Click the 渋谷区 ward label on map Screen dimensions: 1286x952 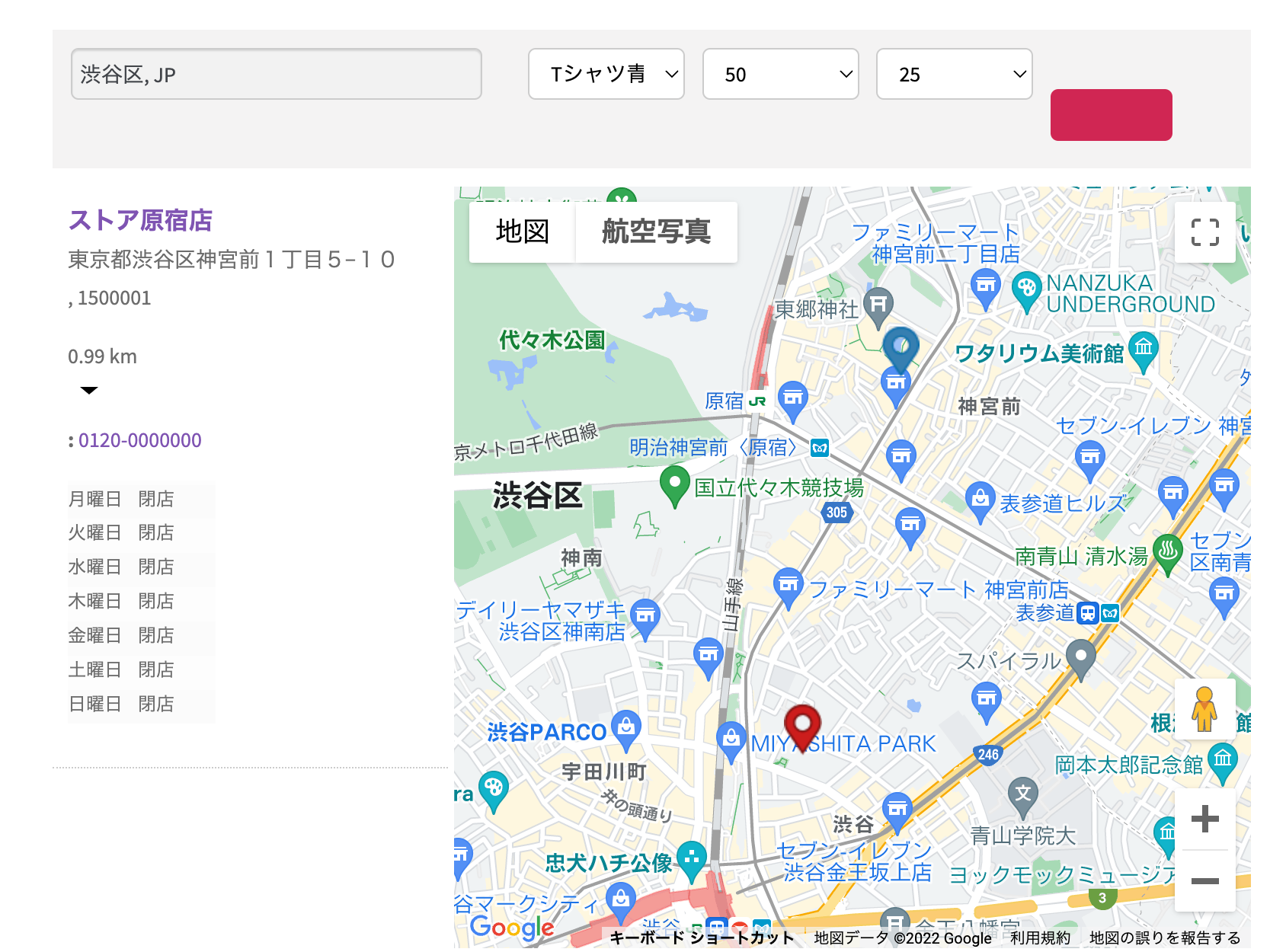(x=538, y=496)
